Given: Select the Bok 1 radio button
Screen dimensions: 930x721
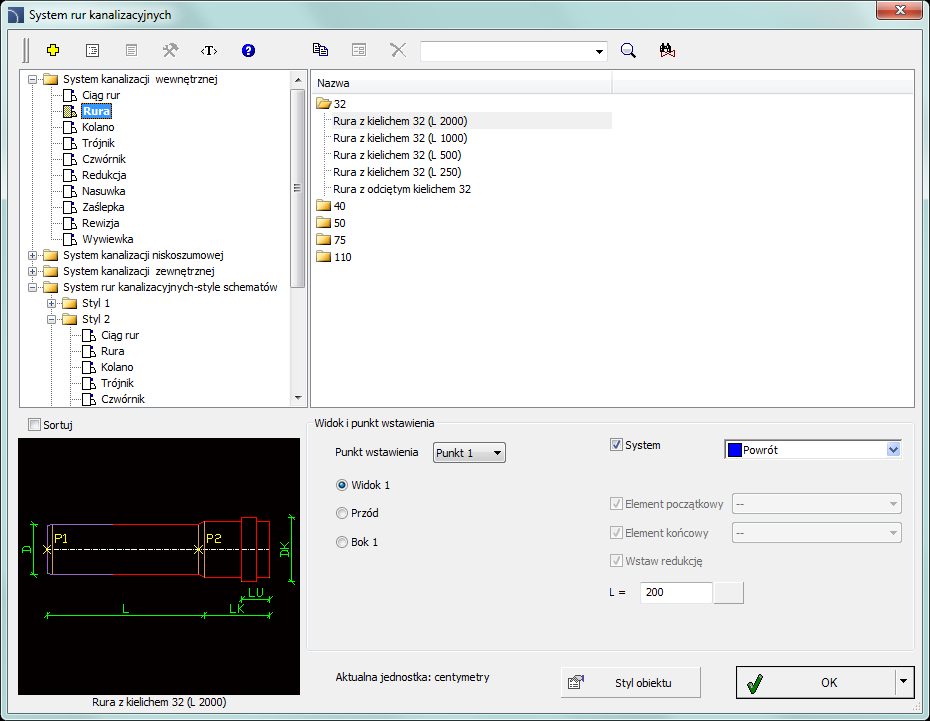Looking at the screenshot, I should [342, 542].
